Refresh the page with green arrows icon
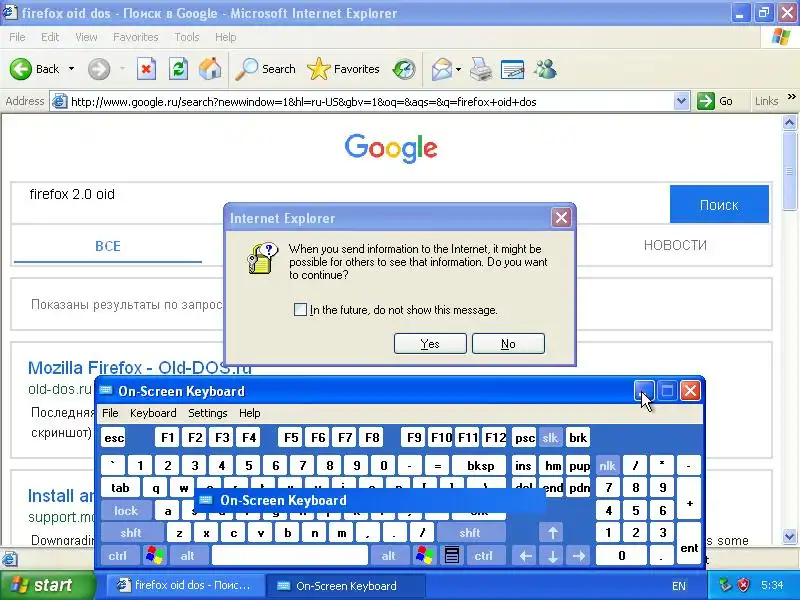The height and width of the screenshot is (600, 800). 179,69
